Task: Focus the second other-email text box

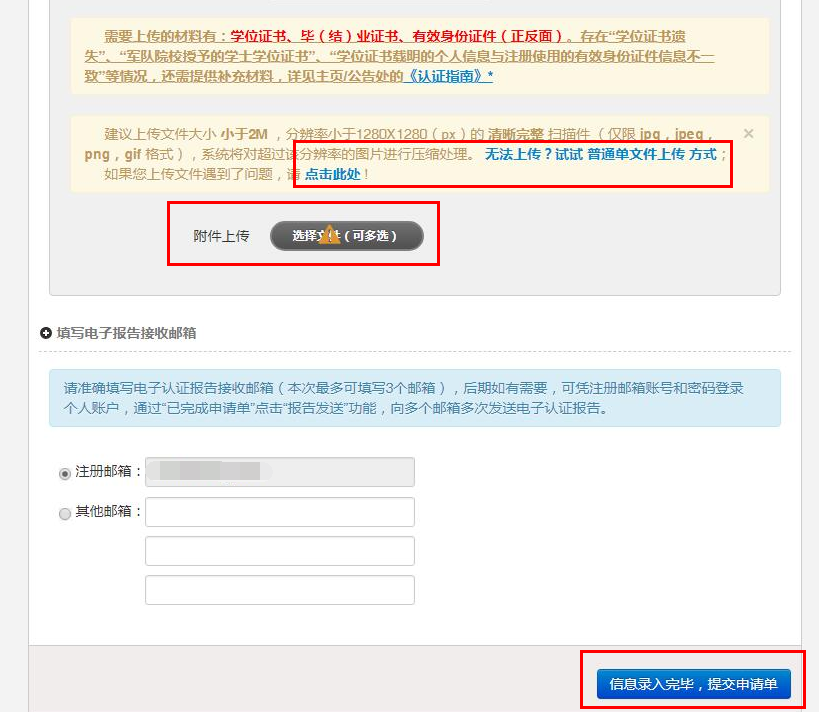Action: click(x=280, y=551)
